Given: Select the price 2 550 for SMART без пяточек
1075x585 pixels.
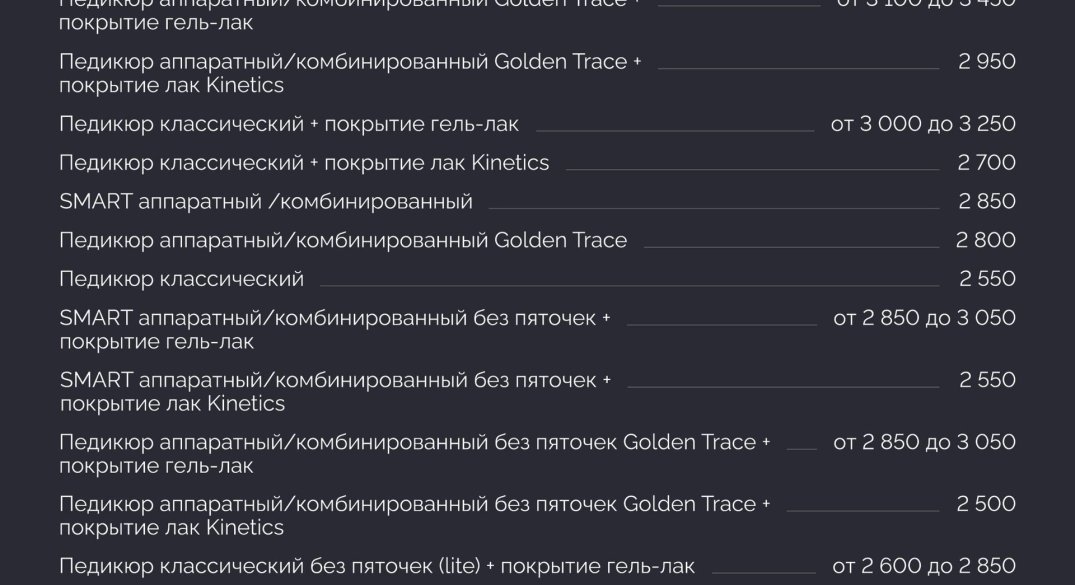Looking at the screenshot, I should click(987, 380).
